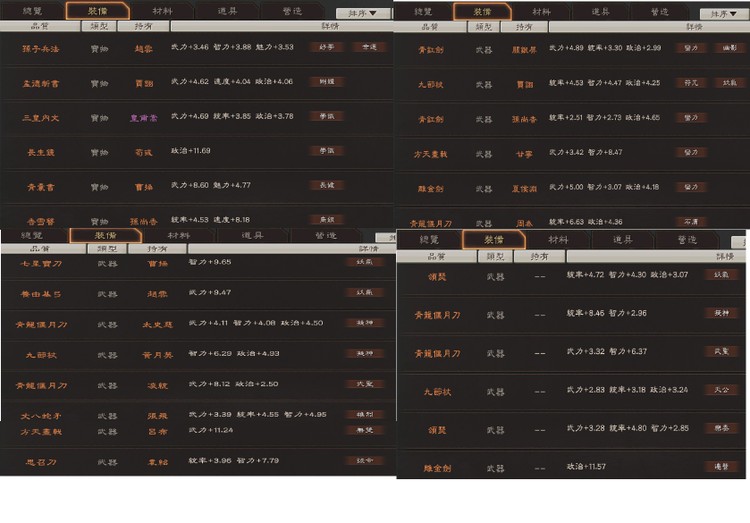The width and height of the screenshot is (750, 523).
Task: Select 七星寶刀 with 智力+9.65
Action: [x=41, y=264]
